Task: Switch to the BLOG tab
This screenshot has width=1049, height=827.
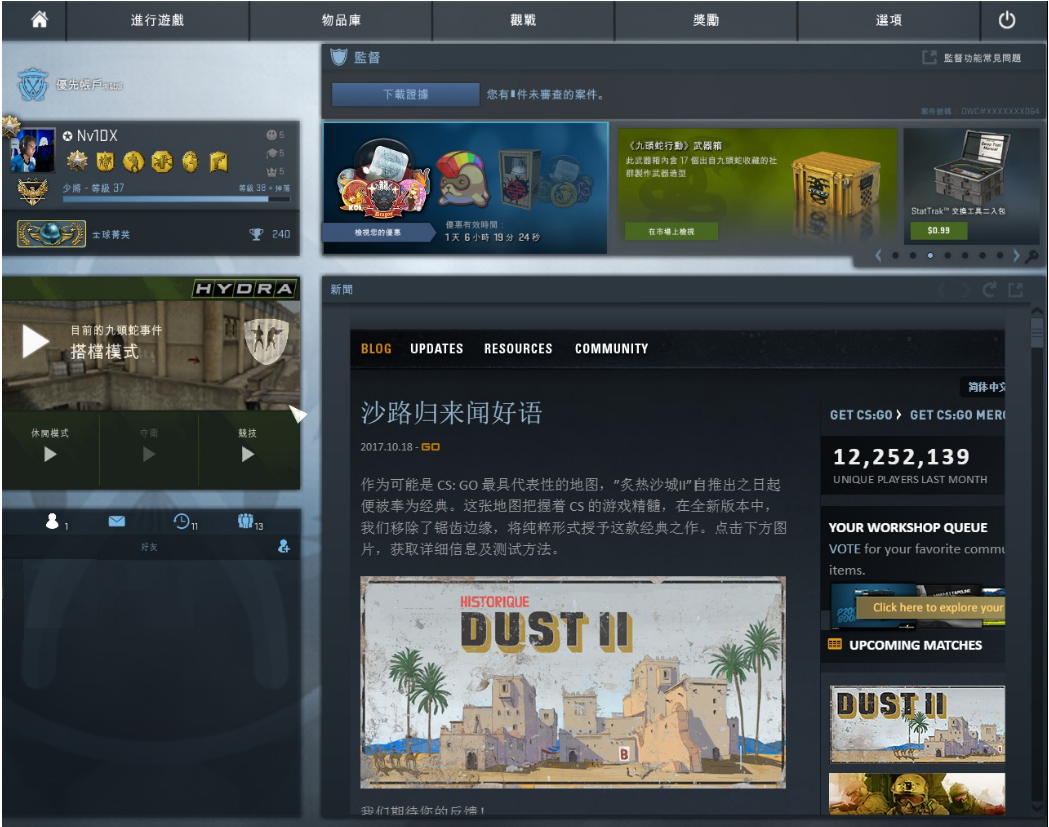Action: 376,349
